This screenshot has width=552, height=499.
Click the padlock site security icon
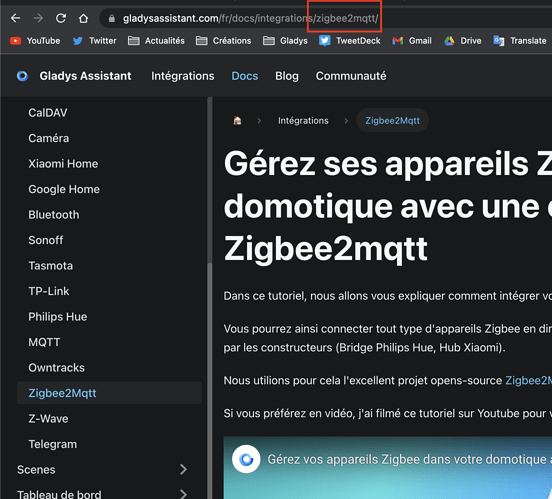pyautogui.click(x=112, y=18)
